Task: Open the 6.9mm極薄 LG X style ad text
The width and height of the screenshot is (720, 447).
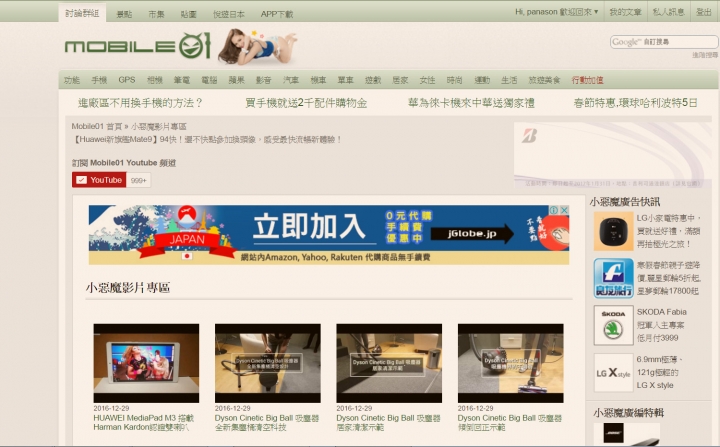Action: [x=659, y=372]
